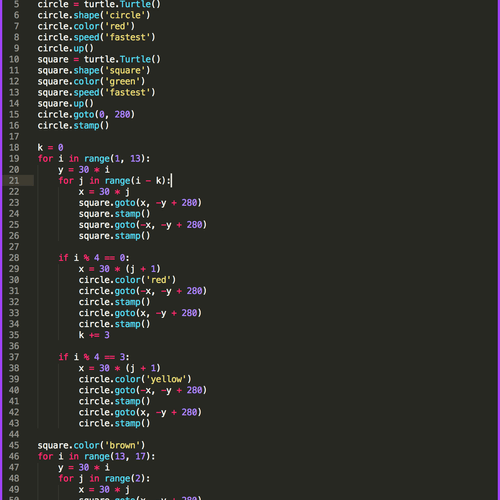Click the square.up() line
Screen dimensions: 500x500
(x=65, y=103)
